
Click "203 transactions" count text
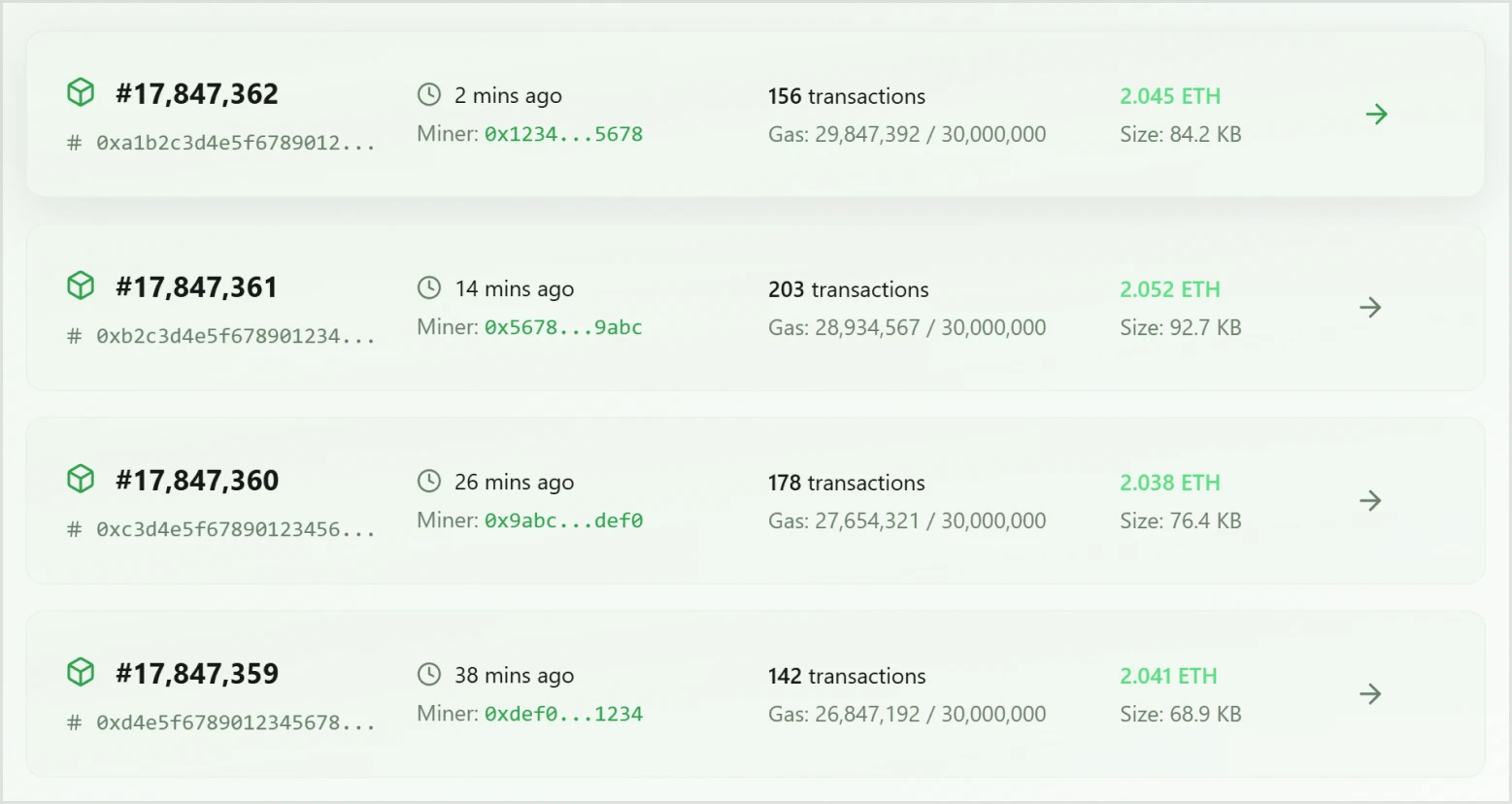(x=848, y=289)
